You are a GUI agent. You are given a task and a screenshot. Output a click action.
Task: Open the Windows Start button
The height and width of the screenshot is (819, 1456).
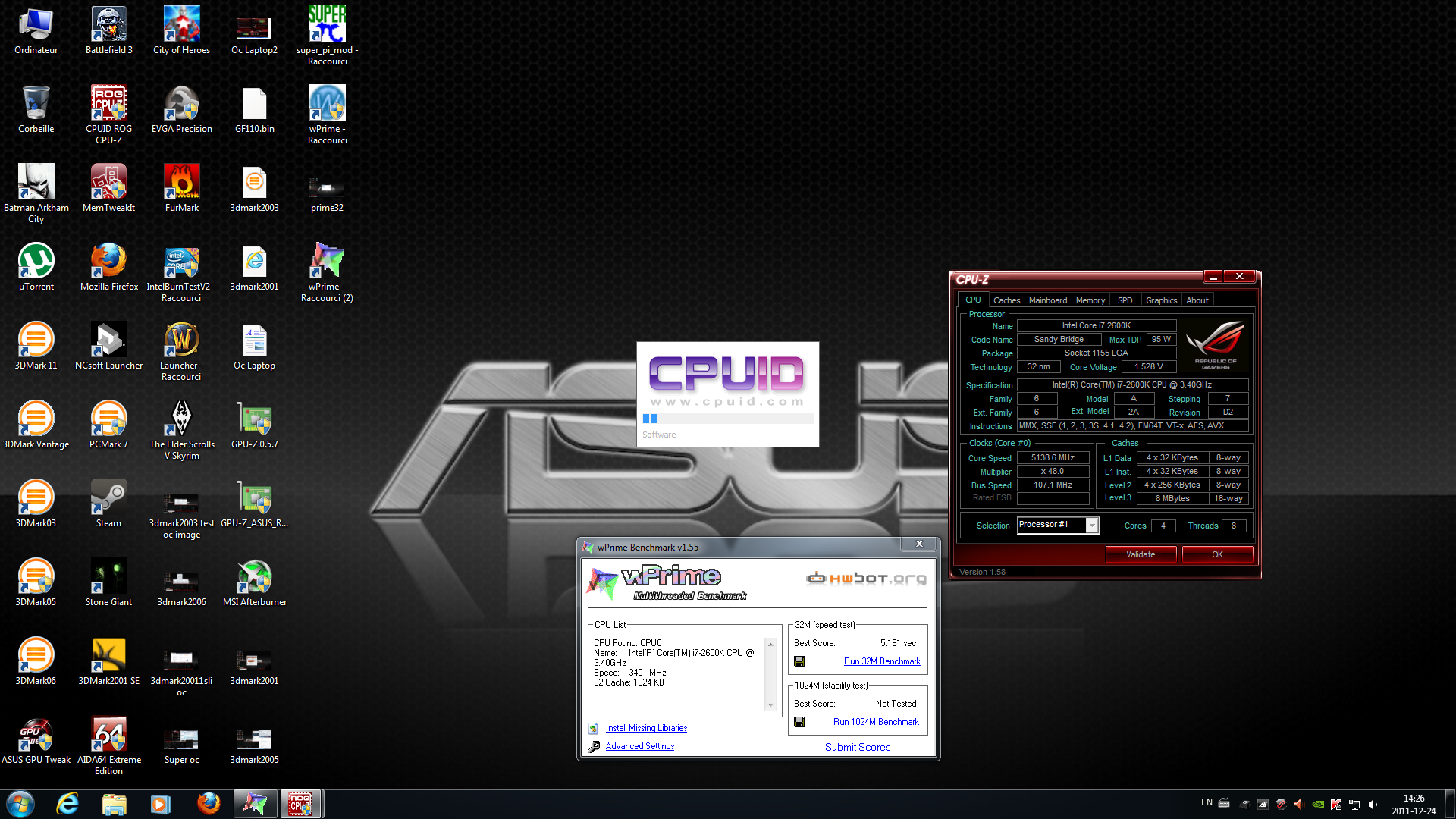click(x=20, y=804)
